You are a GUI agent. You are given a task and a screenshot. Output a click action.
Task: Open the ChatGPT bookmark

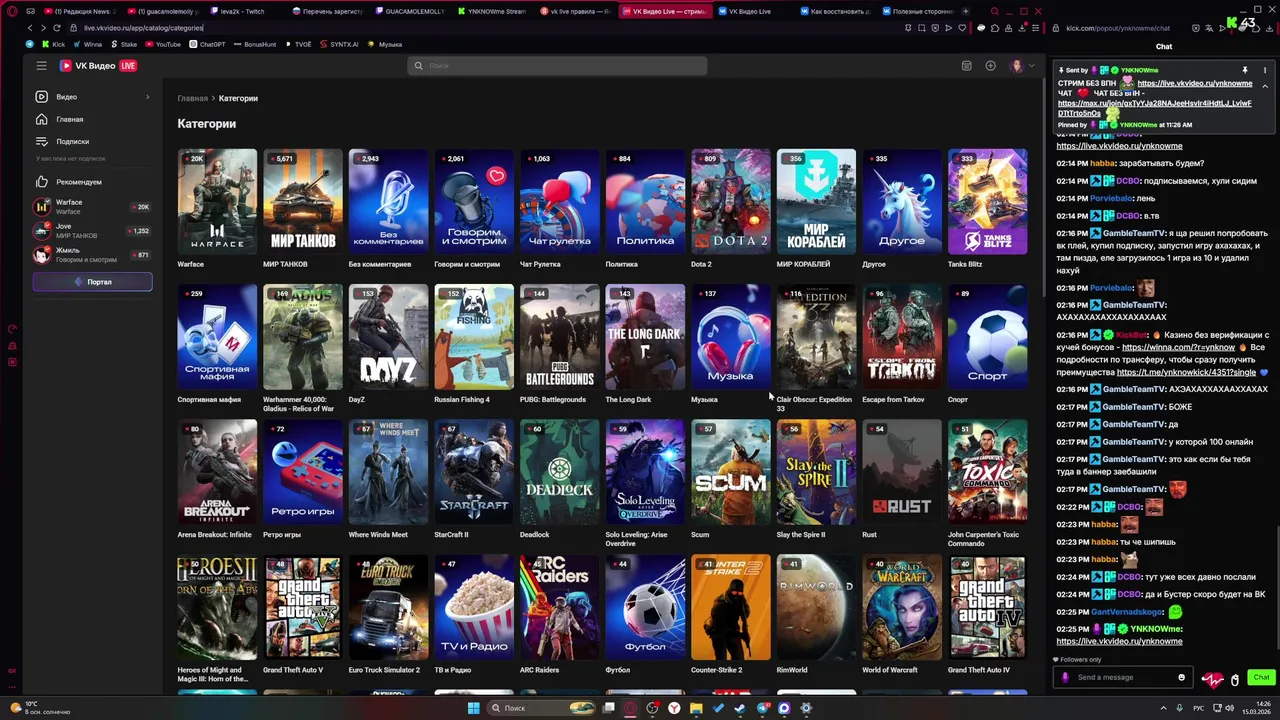(207, 44)
